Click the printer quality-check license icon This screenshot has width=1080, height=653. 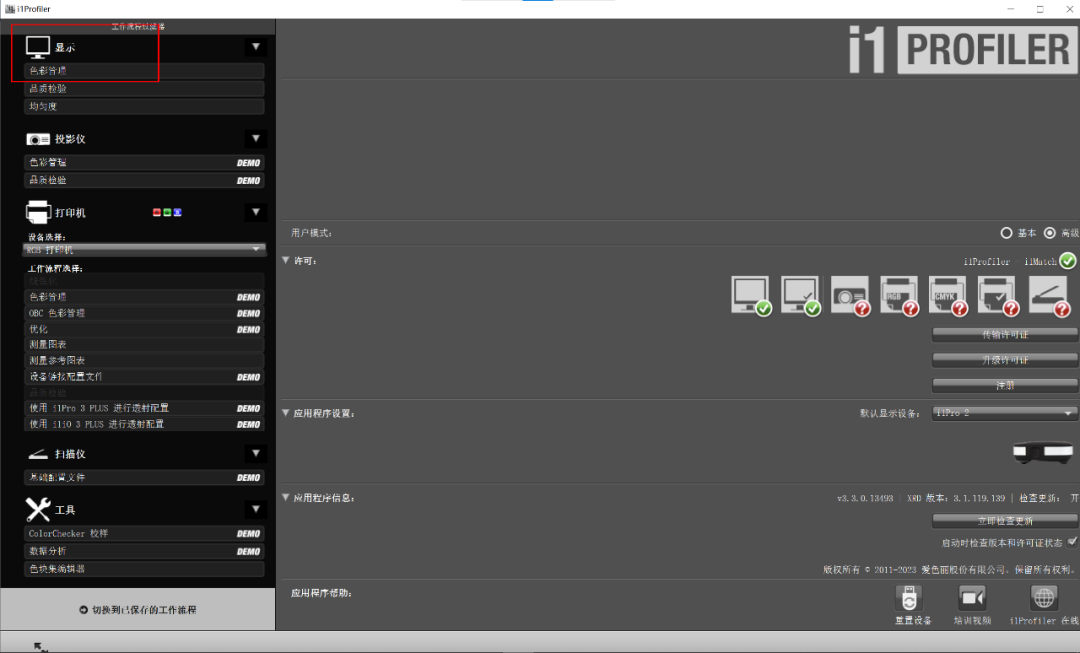(x=998, y=296)
